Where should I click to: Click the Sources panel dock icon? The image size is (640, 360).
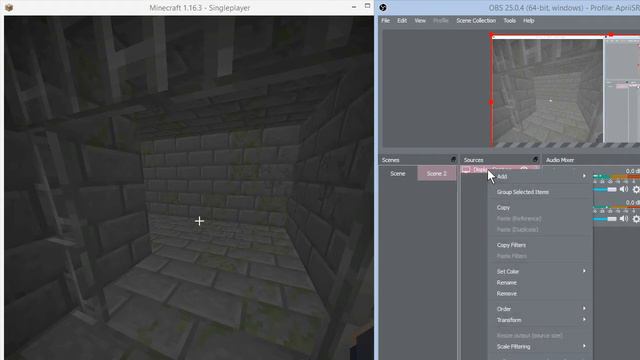point(535,160)
